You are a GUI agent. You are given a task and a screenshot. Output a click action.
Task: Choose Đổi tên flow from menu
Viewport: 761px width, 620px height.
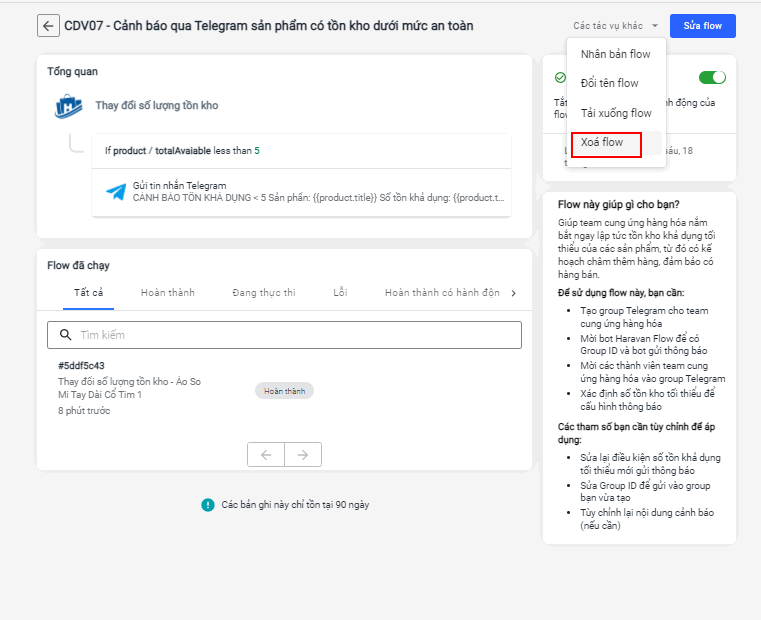tap(610, 83)
